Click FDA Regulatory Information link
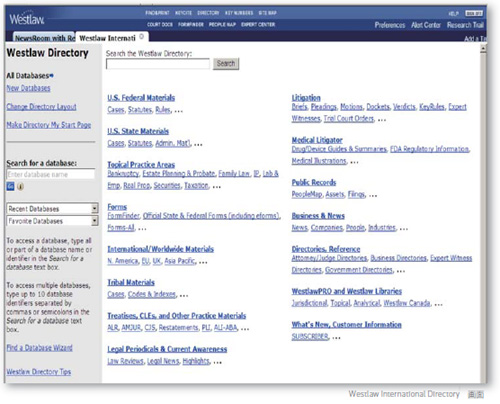Image resolution: width=500 pixels, height=404 pixels. (x=429, y=149)
